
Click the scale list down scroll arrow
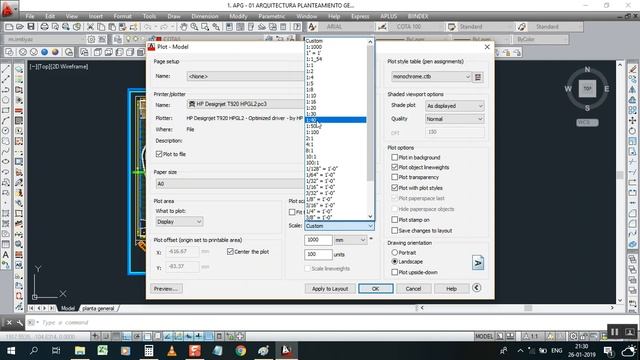coord(370,216)
